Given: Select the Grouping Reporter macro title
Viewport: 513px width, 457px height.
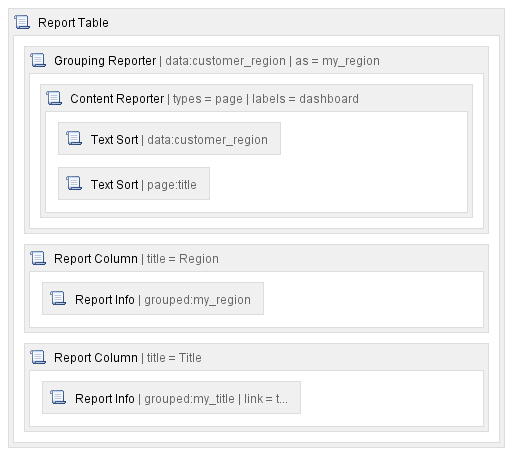Looking at the screenshot, I should [x=105, y=61].
